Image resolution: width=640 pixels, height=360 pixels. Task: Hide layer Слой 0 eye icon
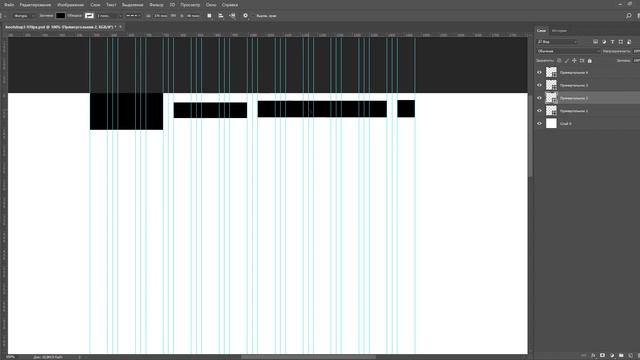(539, 123)
